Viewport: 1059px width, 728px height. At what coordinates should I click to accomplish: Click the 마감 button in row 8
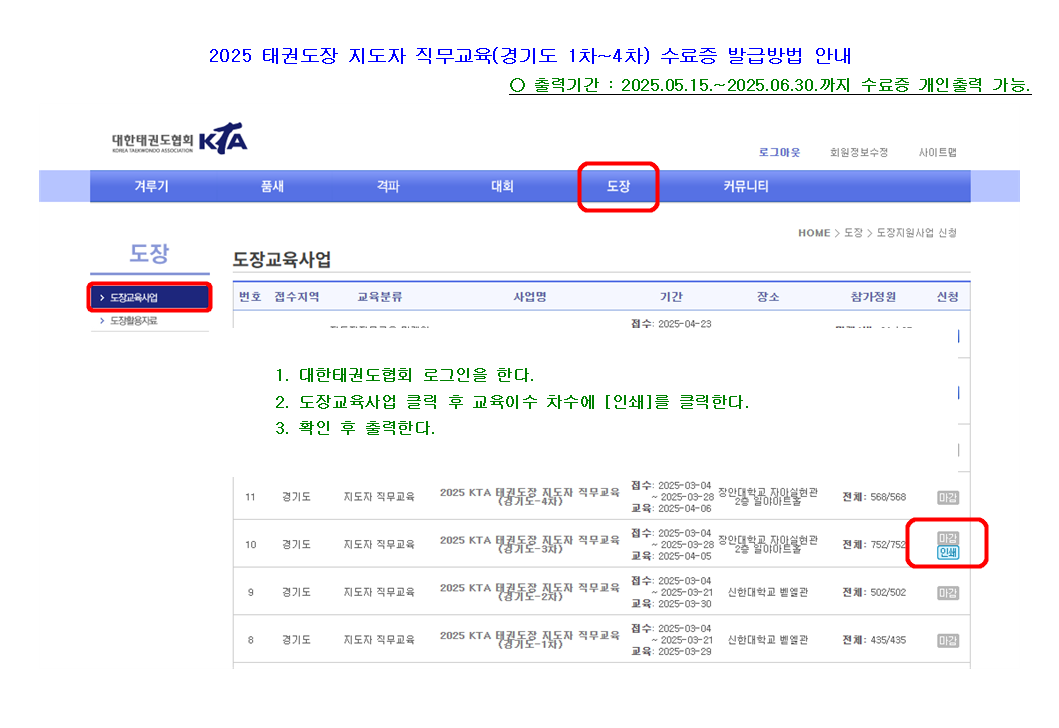[x=948, y=641]
